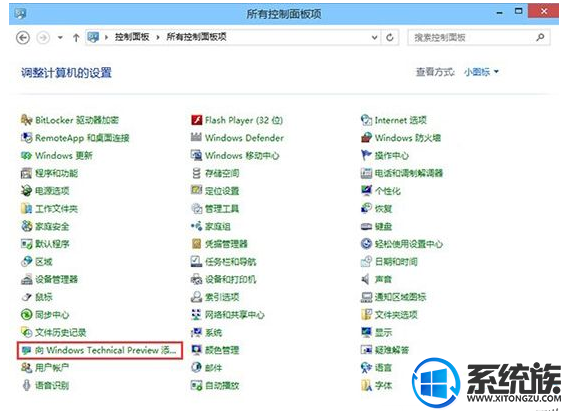Viewport: 561px width, 411px height.
Task: Expand address bar history dropdown arrow
Action: 374,37
